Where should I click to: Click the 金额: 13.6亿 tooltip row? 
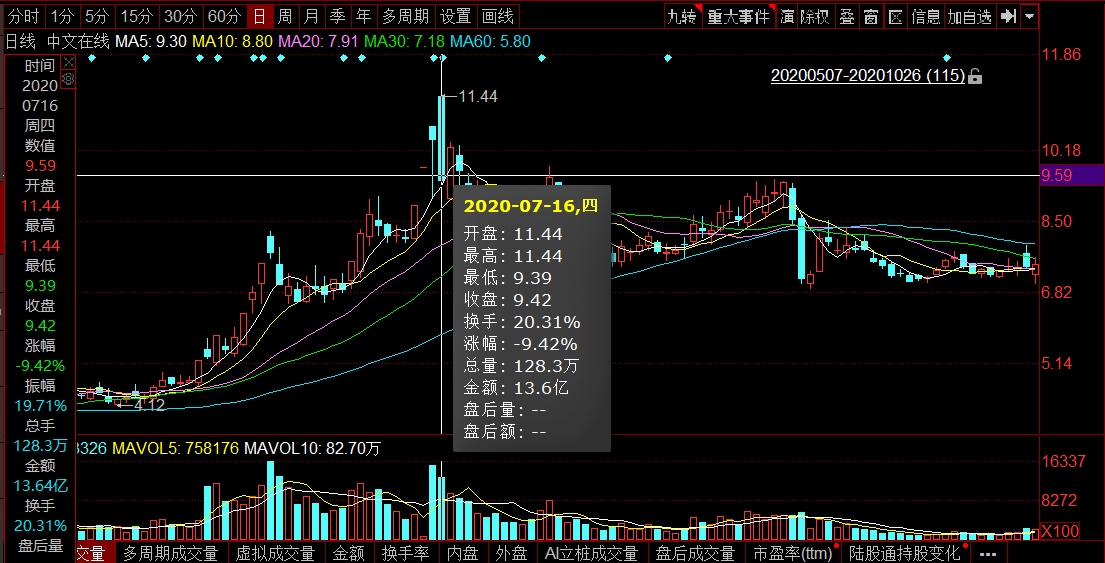[x=516, y=388]
